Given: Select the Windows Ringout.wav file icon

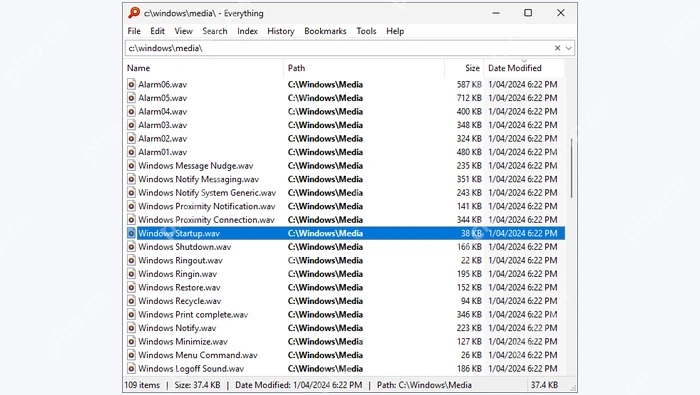Looking at the screenshot, I should (x=131, y=260).
